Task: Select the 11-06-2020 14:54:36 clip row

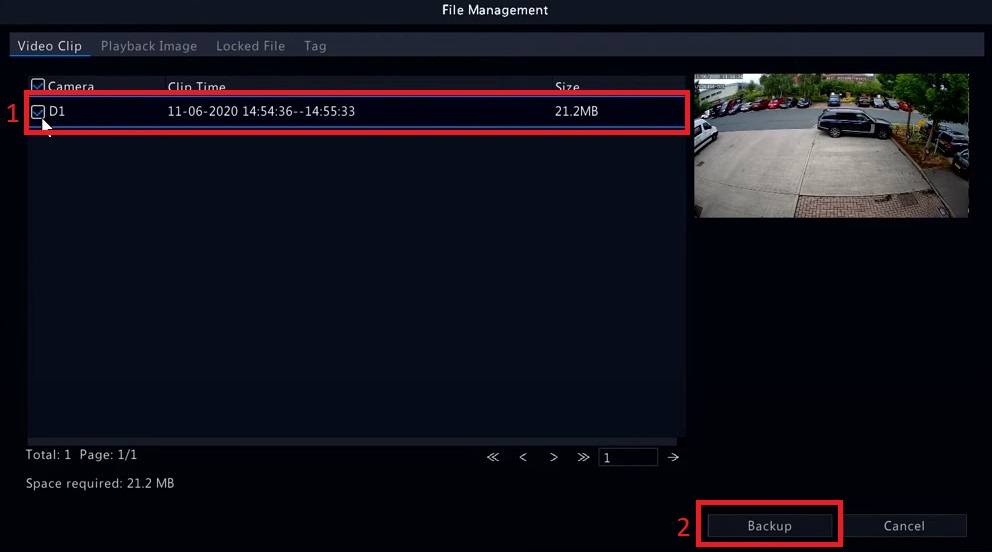Action: (261, 112)
